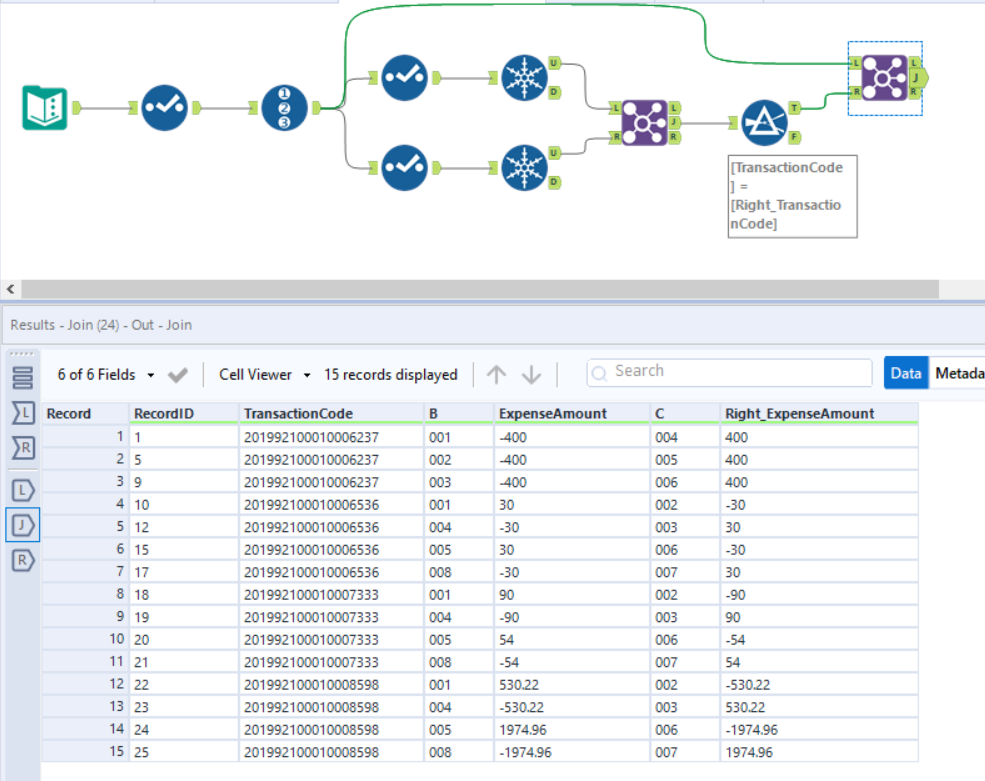Click the upper Unique tool's D anchor
The width and height of the screenshot is (985, 781).
tap(554, 92)
